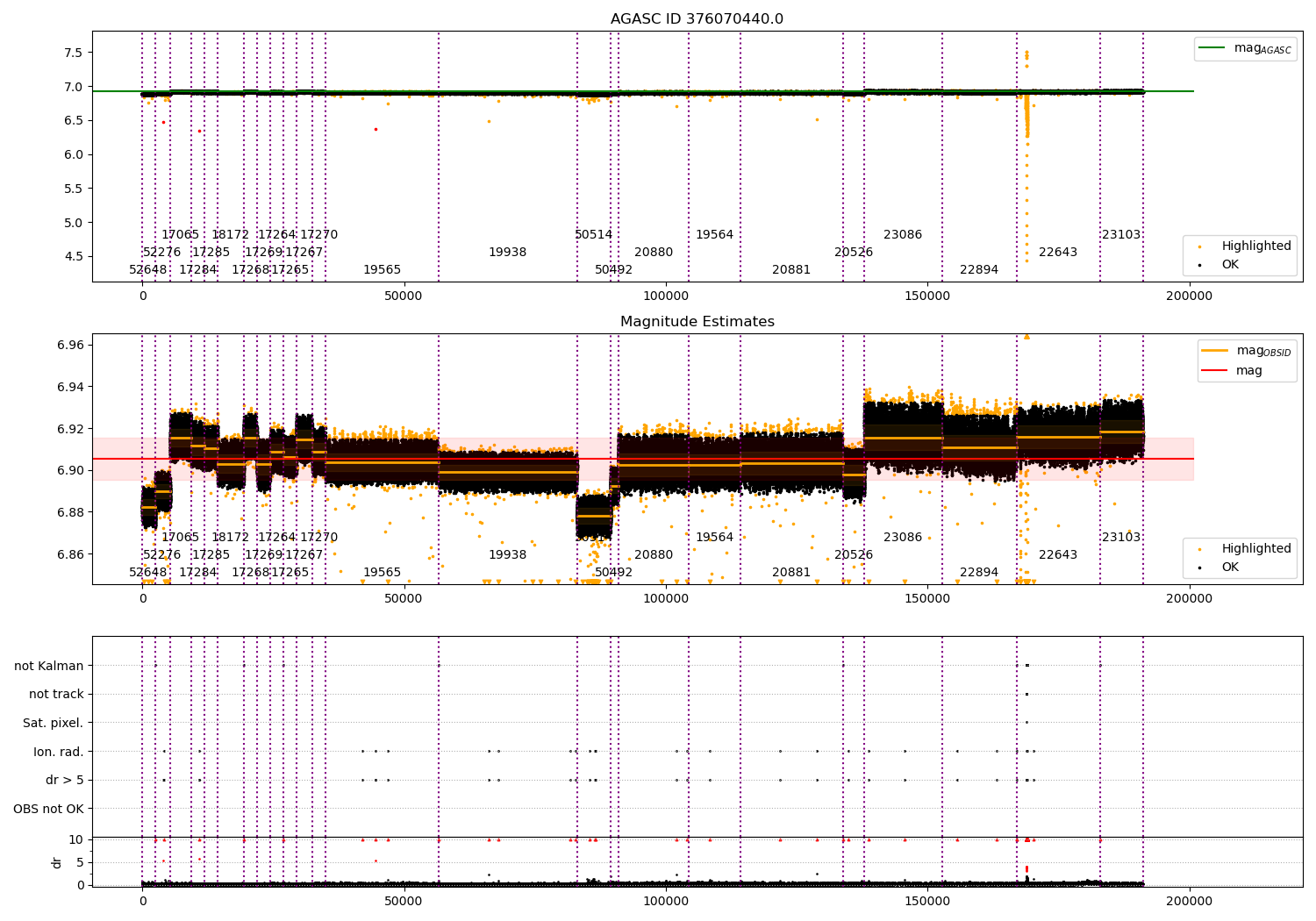Click obsid label 20881 in the top plot
The image size is (1316, 921).
pos(791,270)
